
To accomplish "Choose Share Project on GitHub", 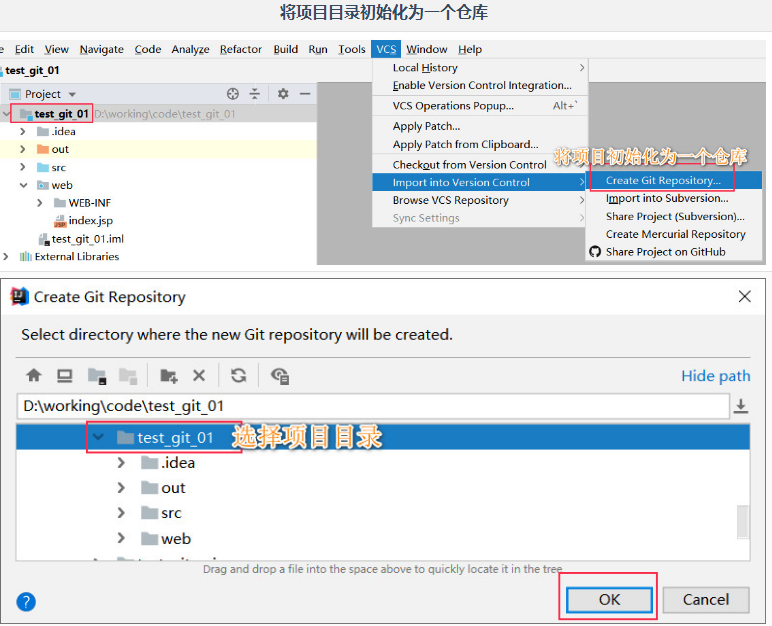I will (x=674, y=252).
